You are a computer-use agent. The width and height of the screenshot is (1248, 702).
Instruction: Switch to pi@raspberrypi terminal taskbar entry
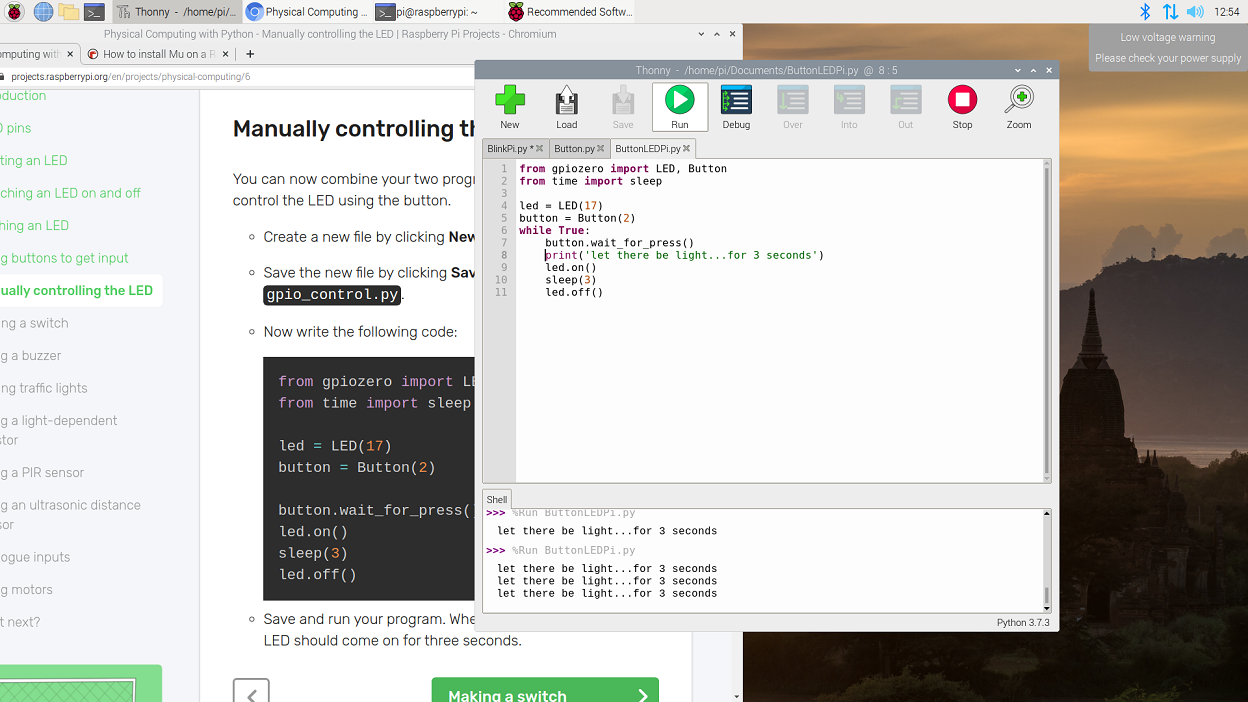click(437, 12)
